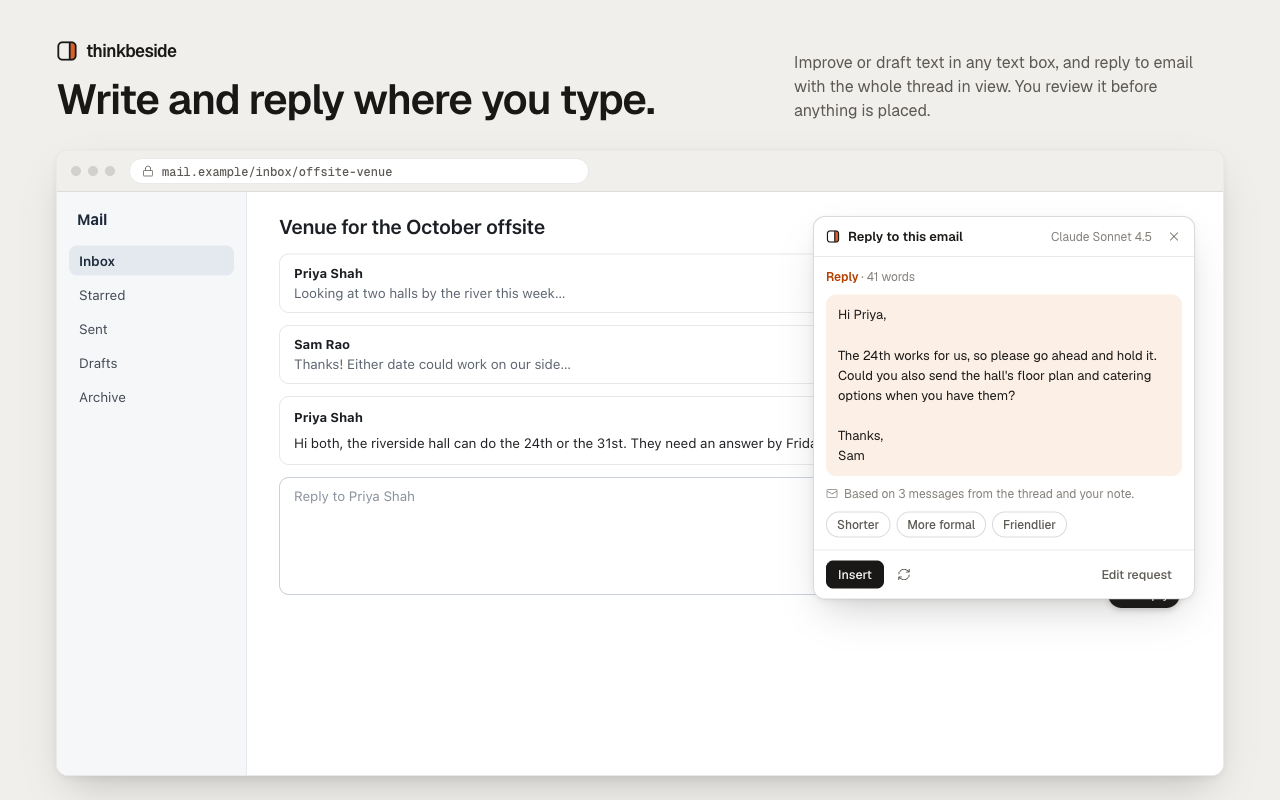The width and height of the screenshot is (1280, 800).
Task: Insert the drafted reply
Action: coord(855,575)
